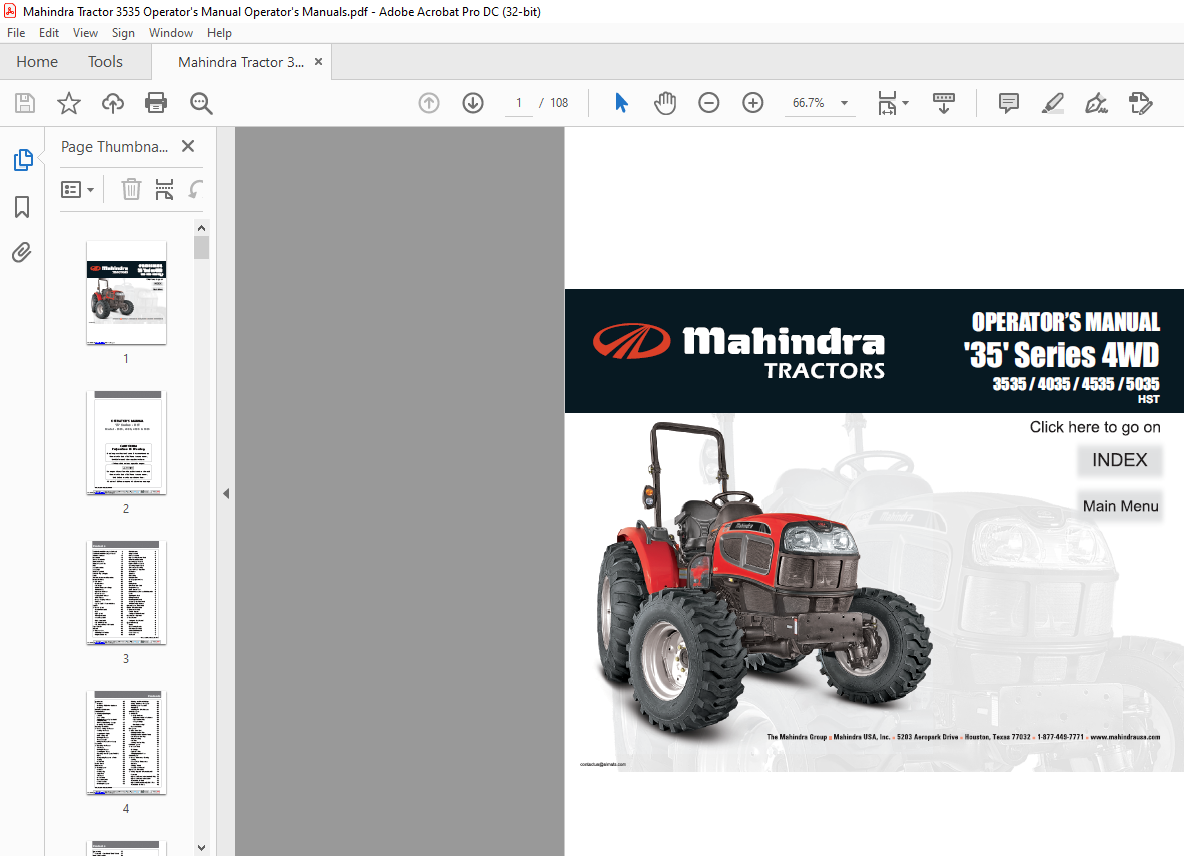Collapse the navigation pane with left arrow
The image size is (1184, 856).
pos(226,494)
